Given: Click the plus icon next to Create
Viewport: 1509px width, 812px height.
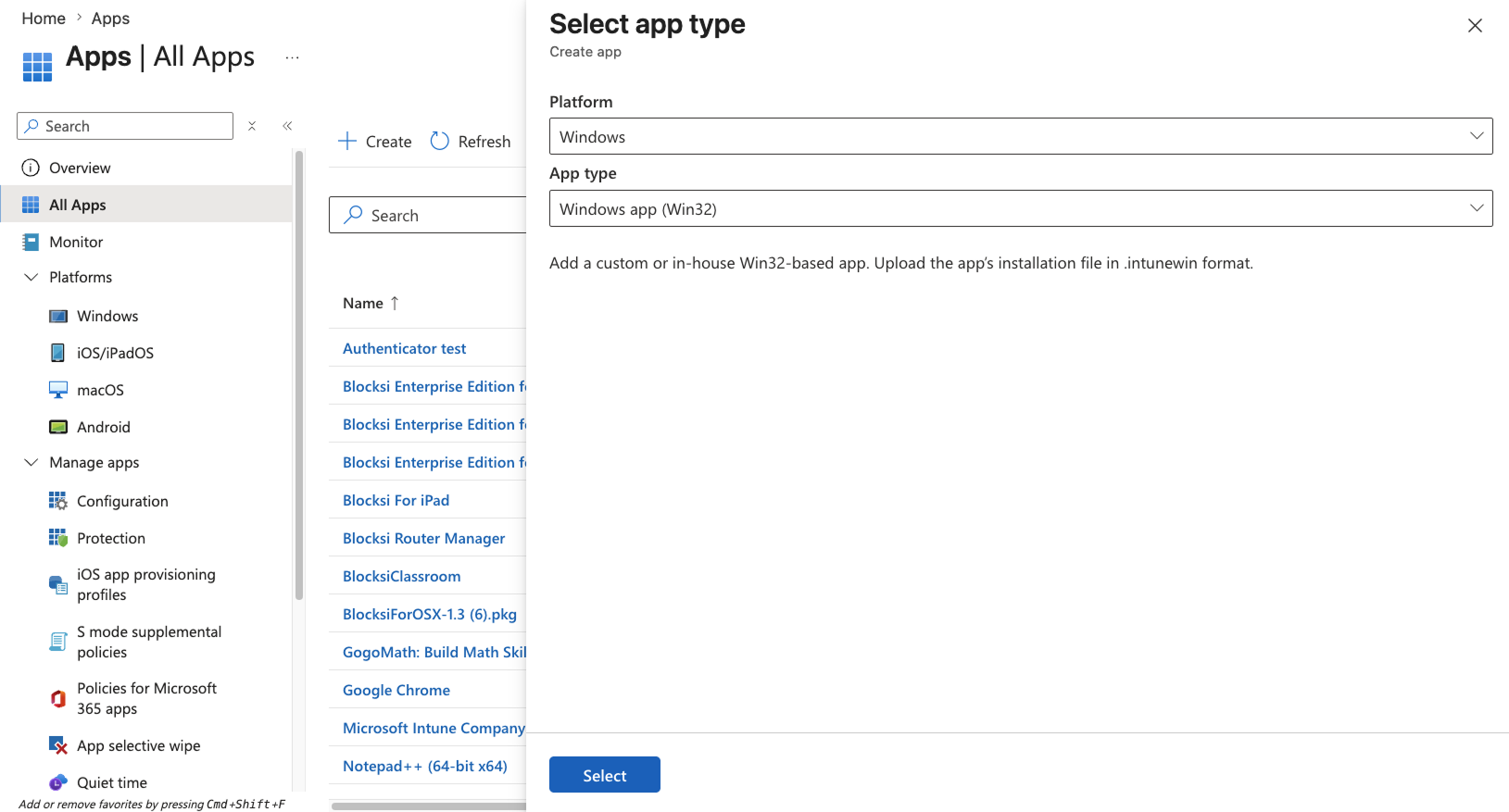Looking at the screenshot, I should [347, 141].
